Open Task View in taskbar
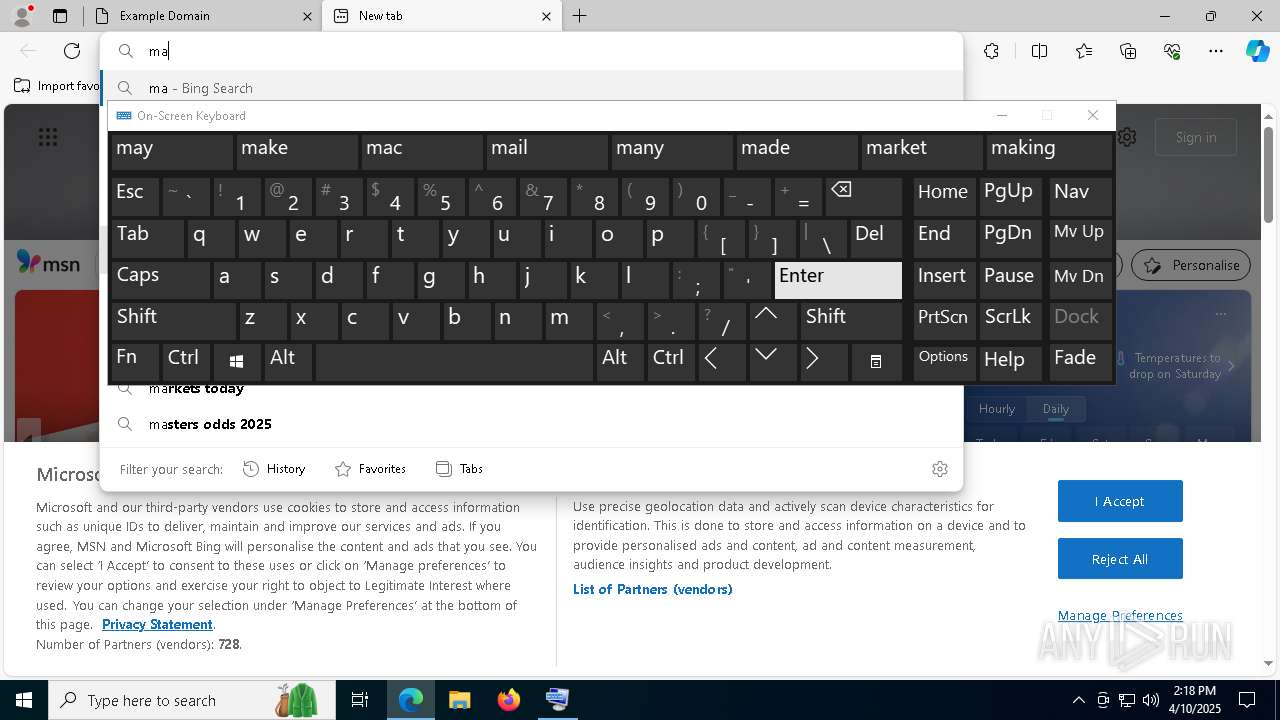 coord(360,700)
